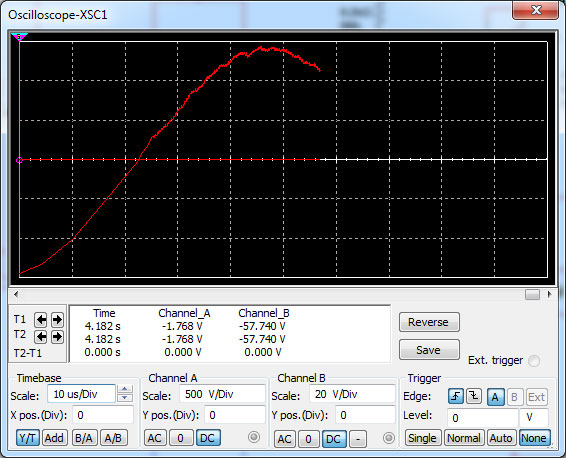Click T1 Channel_A reading -1.768 V
This screenshot has height=458, width=566.
[182, 326]
